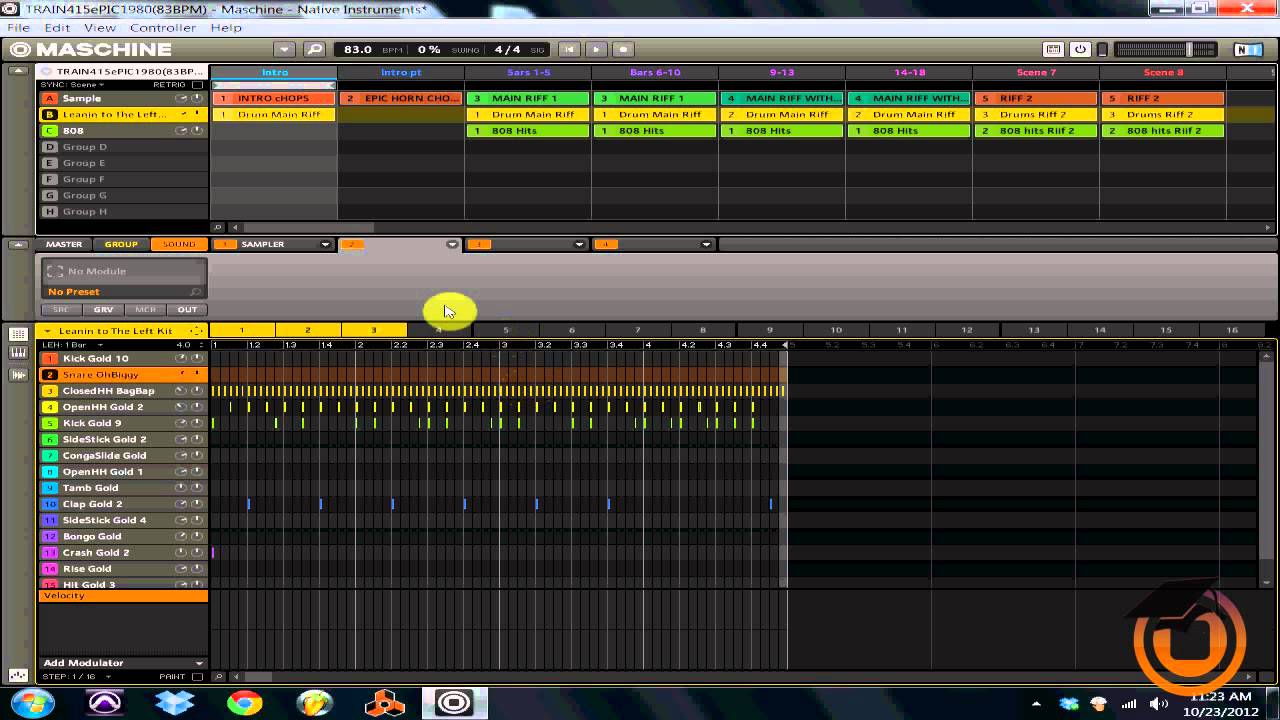Click the record transport button
This screenshot has height=720, width=1280.
coord(623,49)
